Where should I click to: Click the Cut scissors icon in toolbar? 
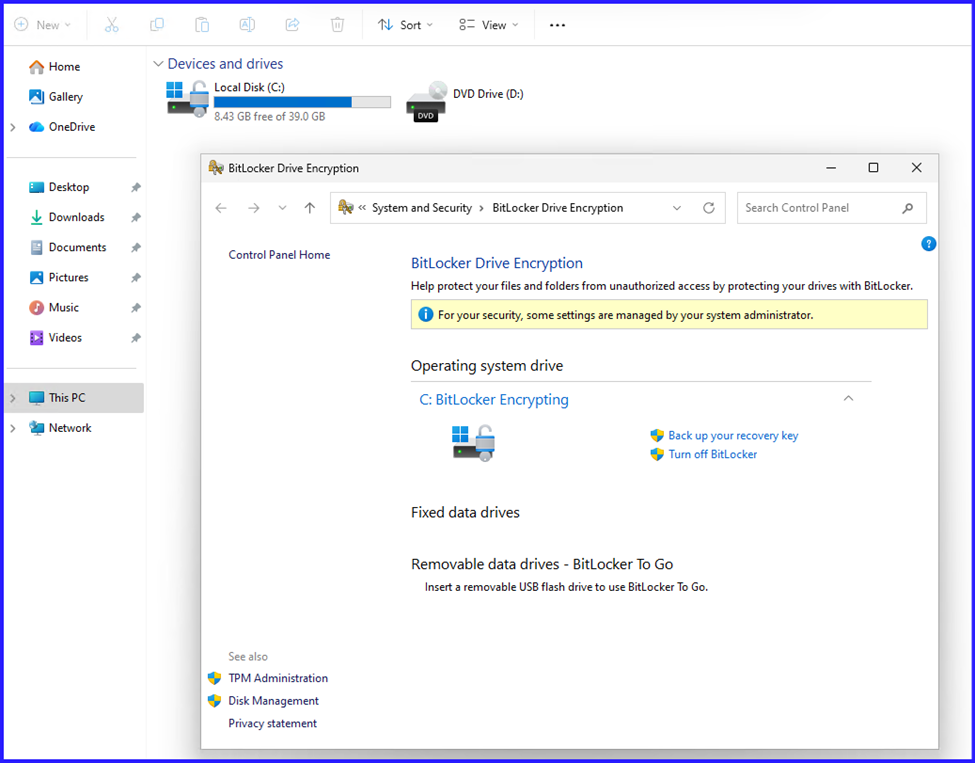111,25
